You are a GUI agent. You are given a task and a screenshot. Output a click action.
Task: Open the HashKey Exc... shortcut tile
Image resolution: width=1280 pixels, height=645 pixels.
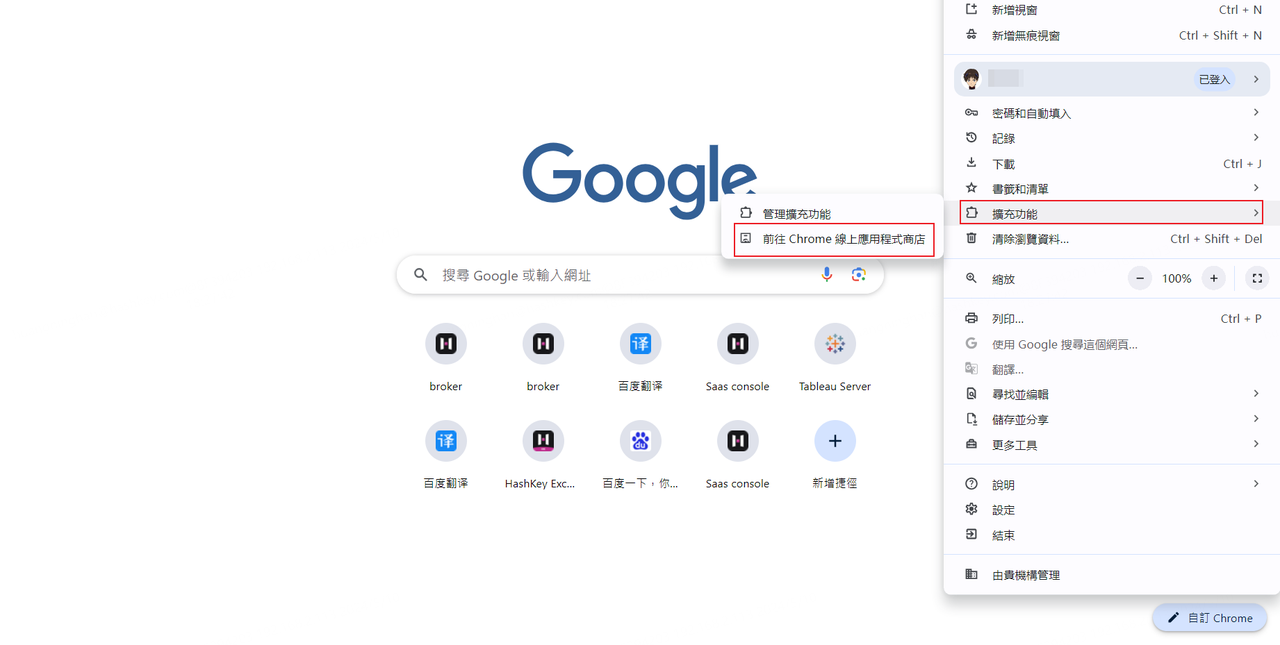tap(543, 441)
